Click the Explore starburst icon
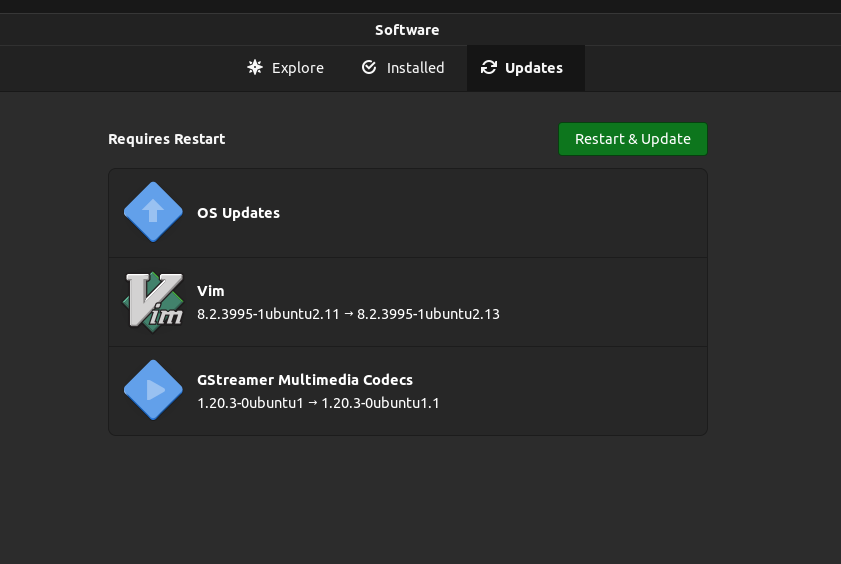This screenshot has width=841, height=564. click(255, 68)
